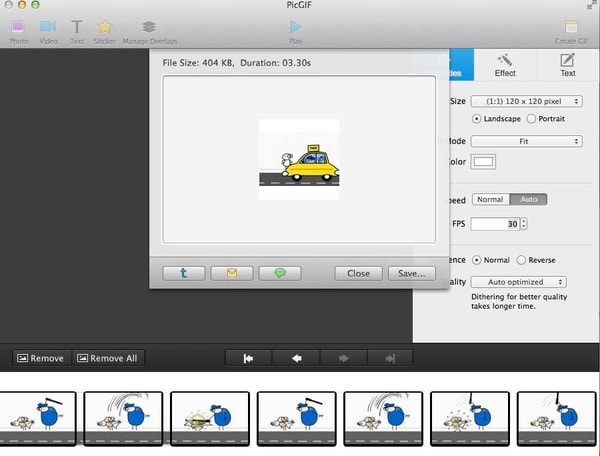Click the Remove All button
600x456 pixels.
click(108, 358)
